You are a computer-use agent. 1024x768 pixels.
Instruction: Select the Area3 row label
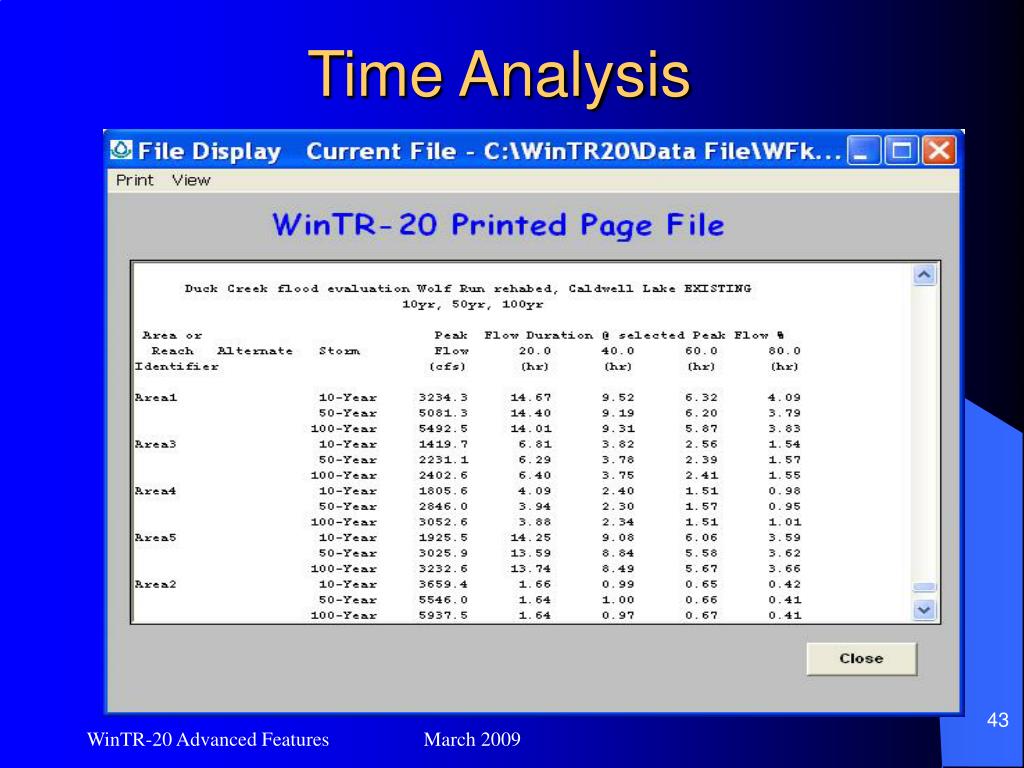155,444
